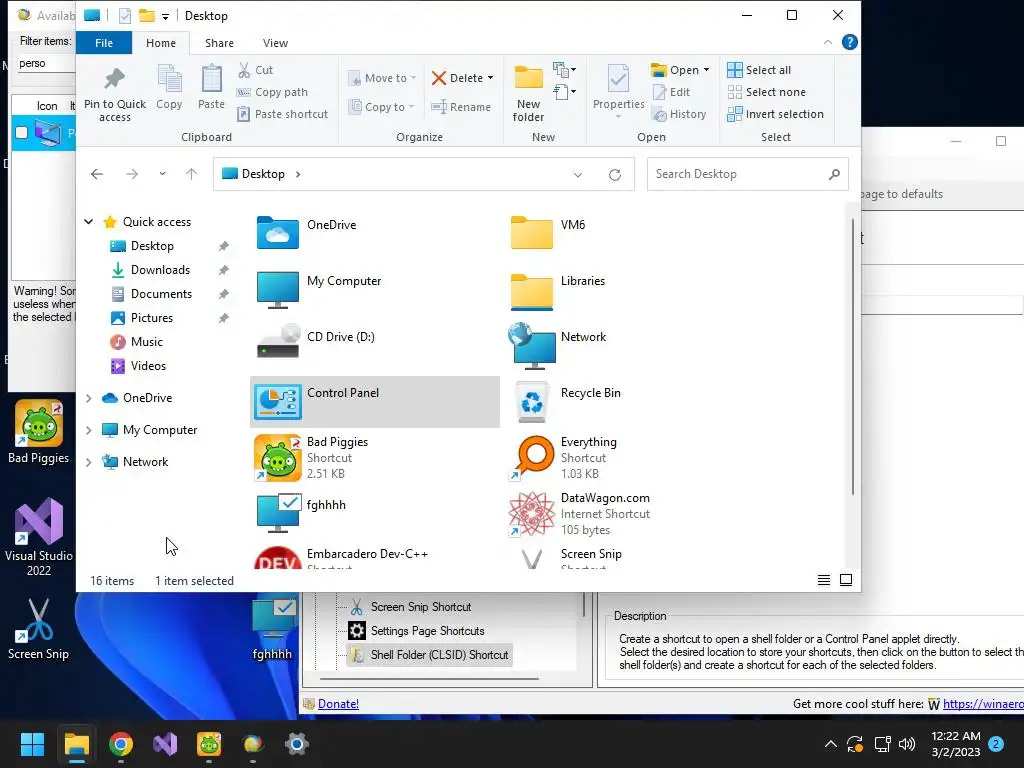
Task: Click the Copy ribbon button
Action: pyautogui.click(x=169, y=87)
